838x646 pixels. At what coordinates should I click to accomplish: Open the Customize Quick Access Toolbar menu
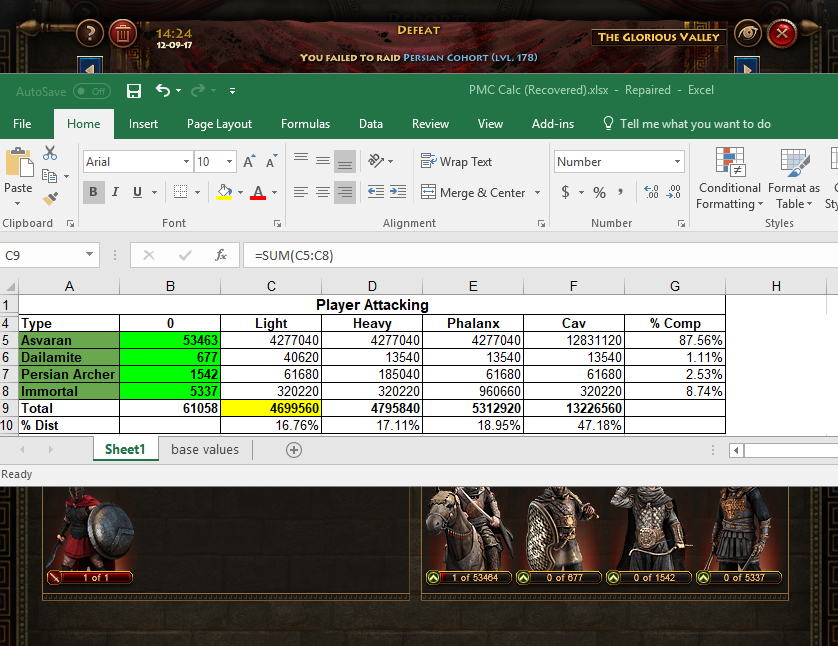click(232, 91)
